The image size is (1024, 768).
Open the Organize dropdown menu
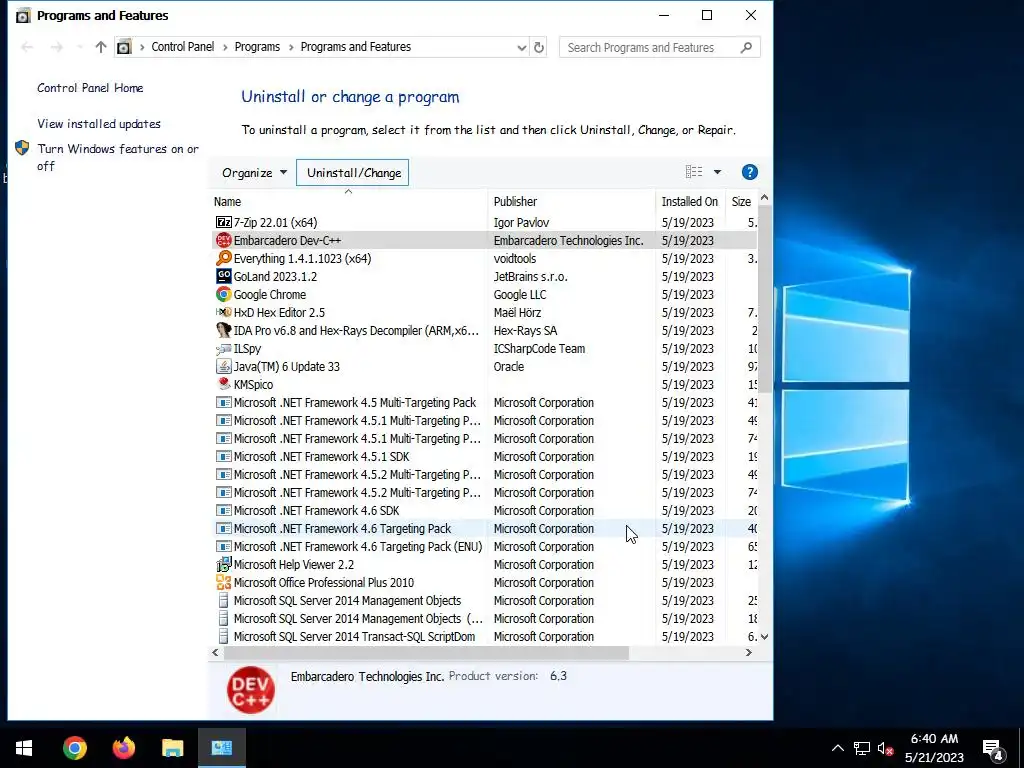coord(254,173)
